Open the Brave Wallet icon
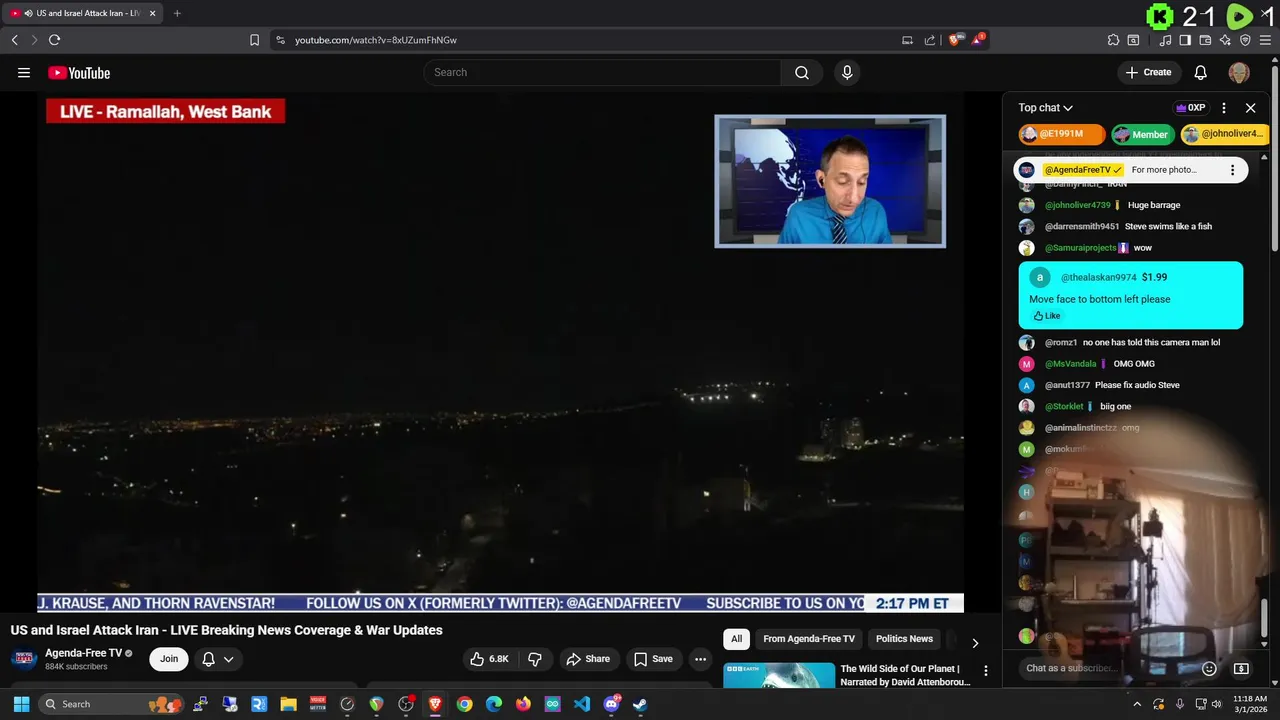The width and height of the screenshot is (1280, 720). pyautogui.click(x=1205, y=40)
